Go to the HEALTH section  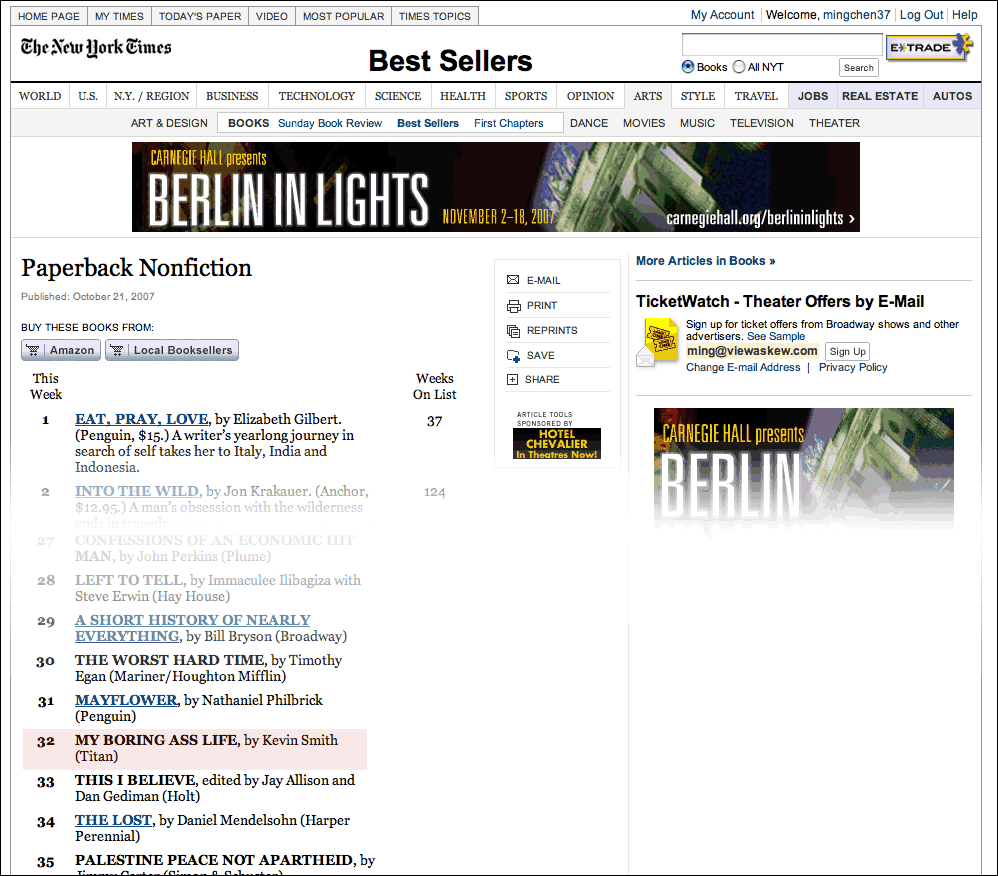tap(463, 96)
